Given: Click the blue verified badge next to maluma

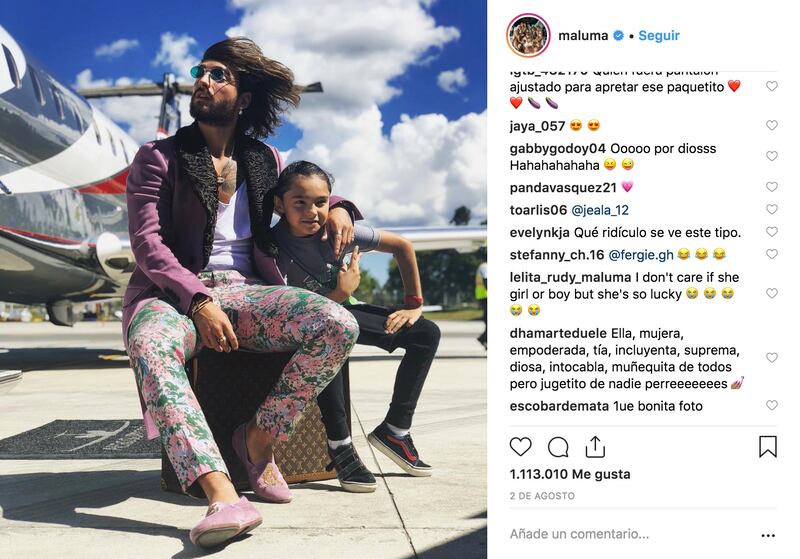Looking at the screenshot, I should point(618,36).
